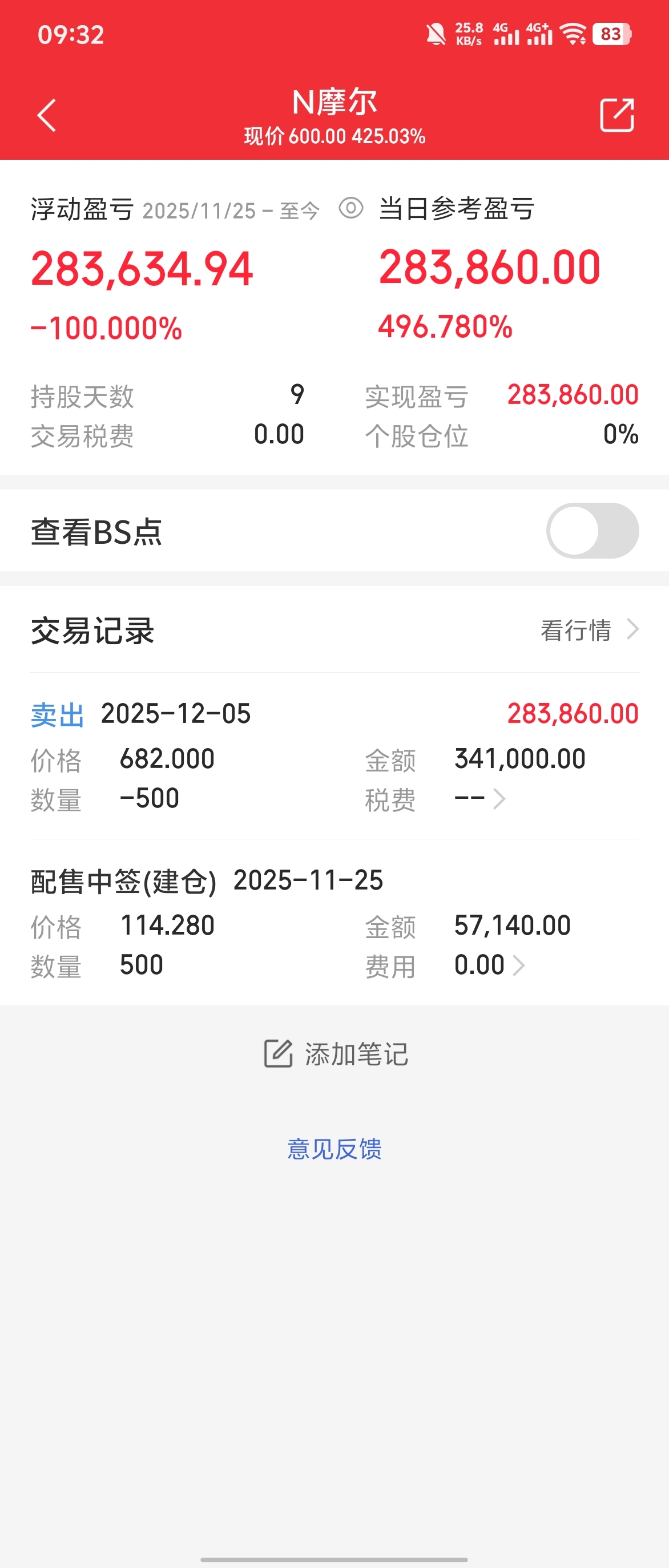
Task: Tap the 添加笔记 pencil icon
Action: 278,1054
